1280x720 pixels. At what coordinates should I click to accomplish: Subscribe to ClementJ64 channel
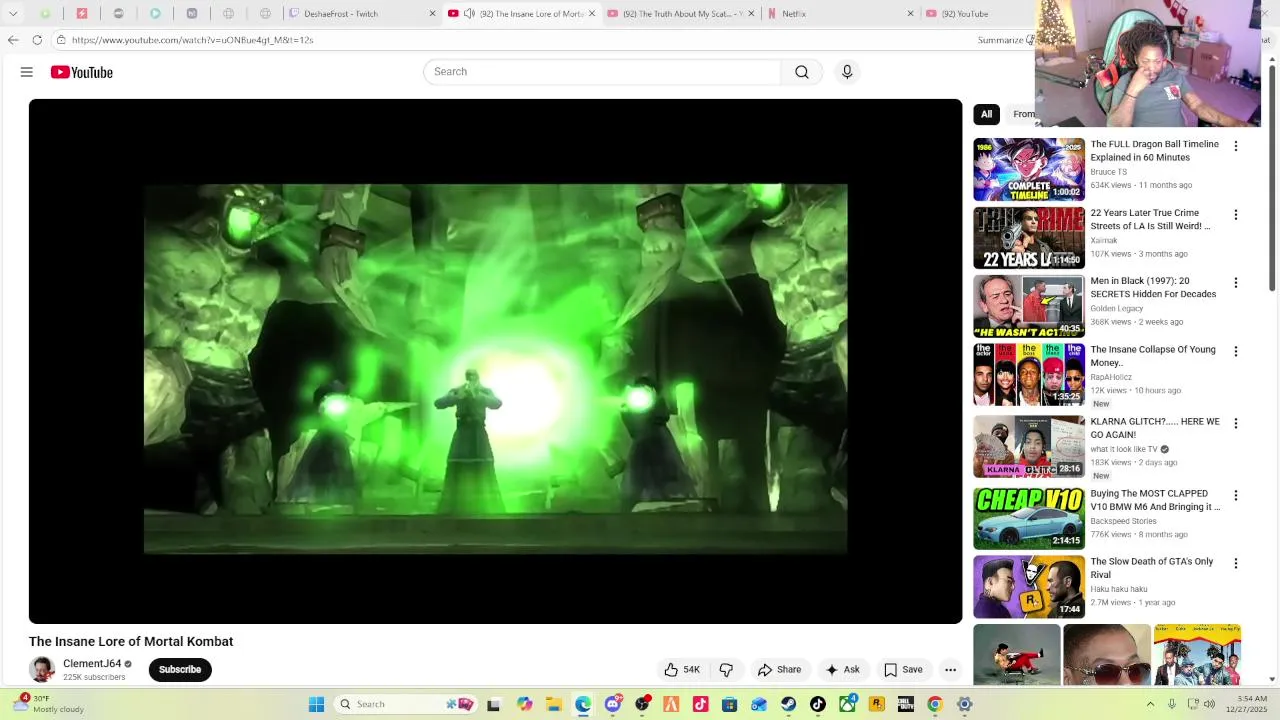point(180,670)
